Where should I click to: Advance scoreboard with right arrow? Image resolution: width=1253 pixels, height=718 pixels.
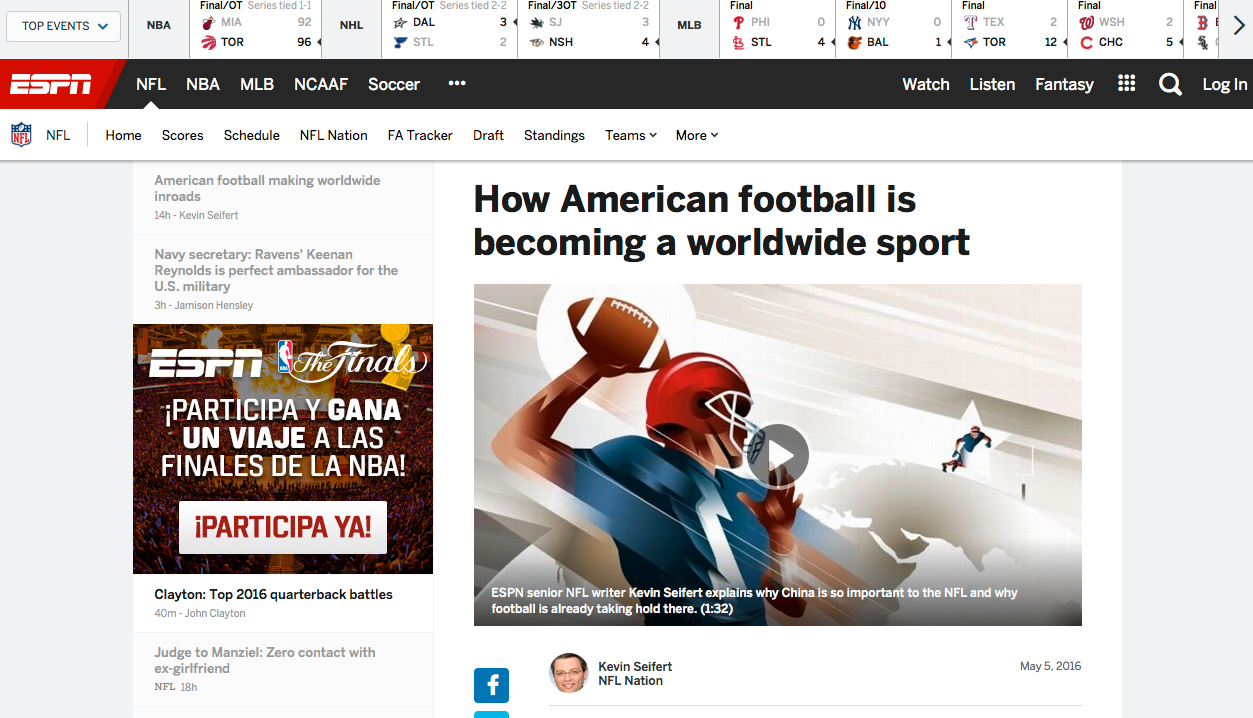(x=1239, y=27)
